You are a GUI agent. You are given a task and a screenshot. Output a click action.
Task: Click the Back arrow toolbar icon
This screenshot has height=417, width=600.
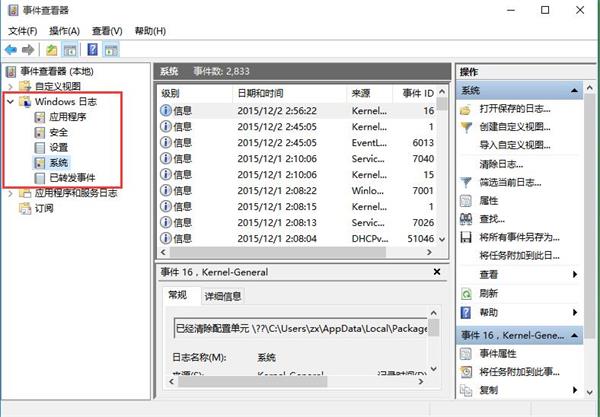tap(11, 50)
